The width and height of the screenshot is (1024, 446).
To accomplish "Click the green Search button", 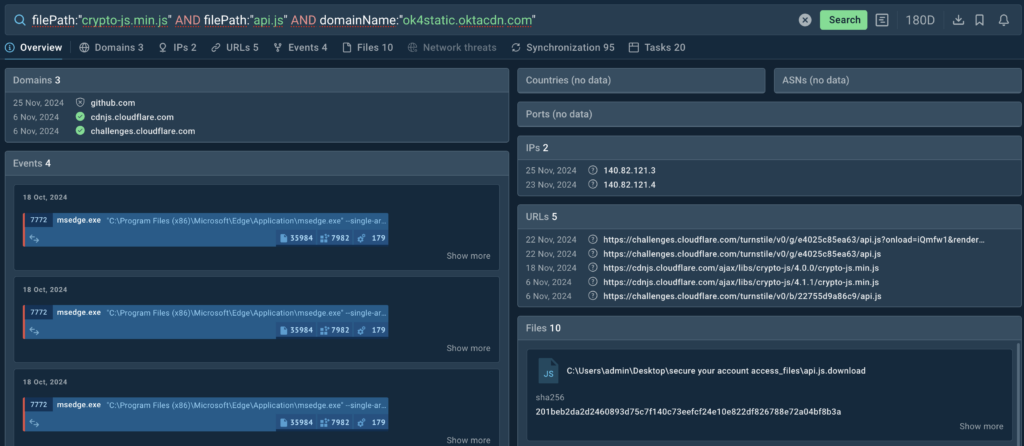I will pos(843,20).
